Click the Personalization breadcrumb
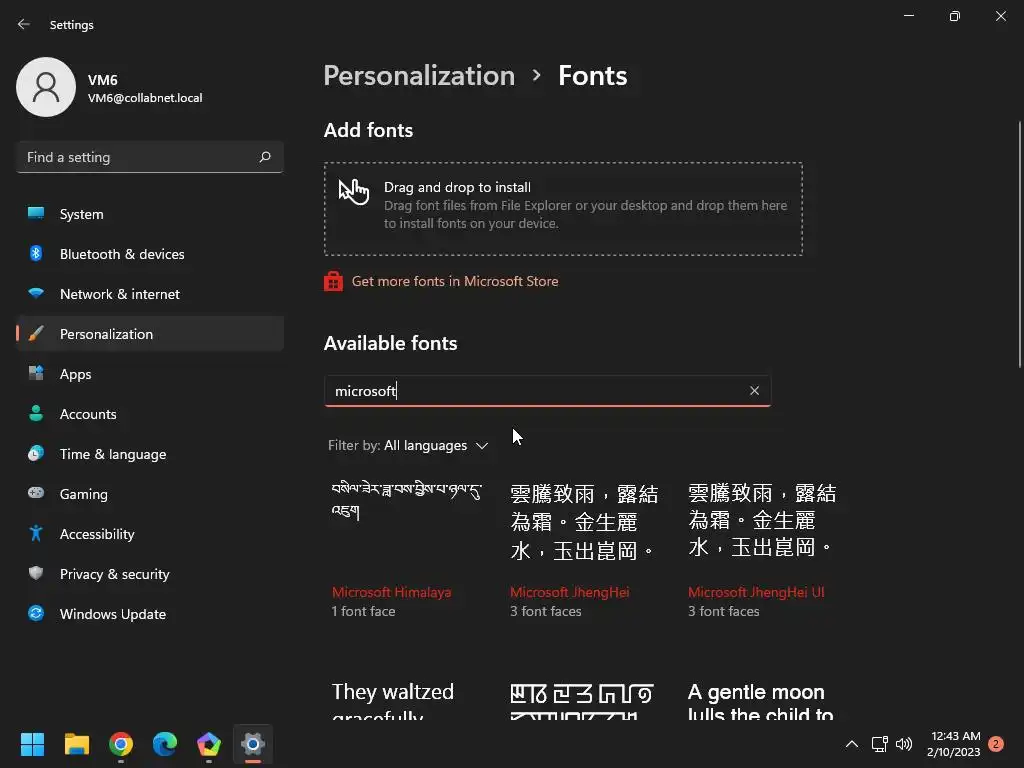The width and height of the screenshot is (1024, 768). click(419, 76)
